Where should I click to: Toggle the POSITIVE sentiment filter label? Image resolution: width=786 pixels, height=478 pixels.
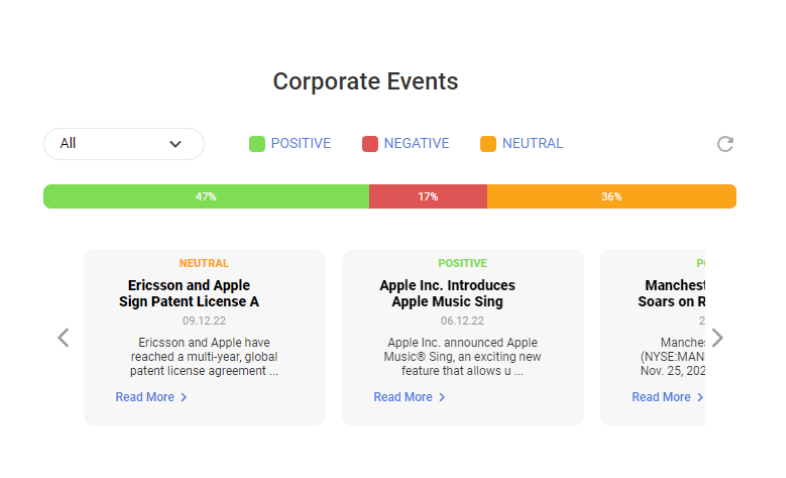coord(300,144)
